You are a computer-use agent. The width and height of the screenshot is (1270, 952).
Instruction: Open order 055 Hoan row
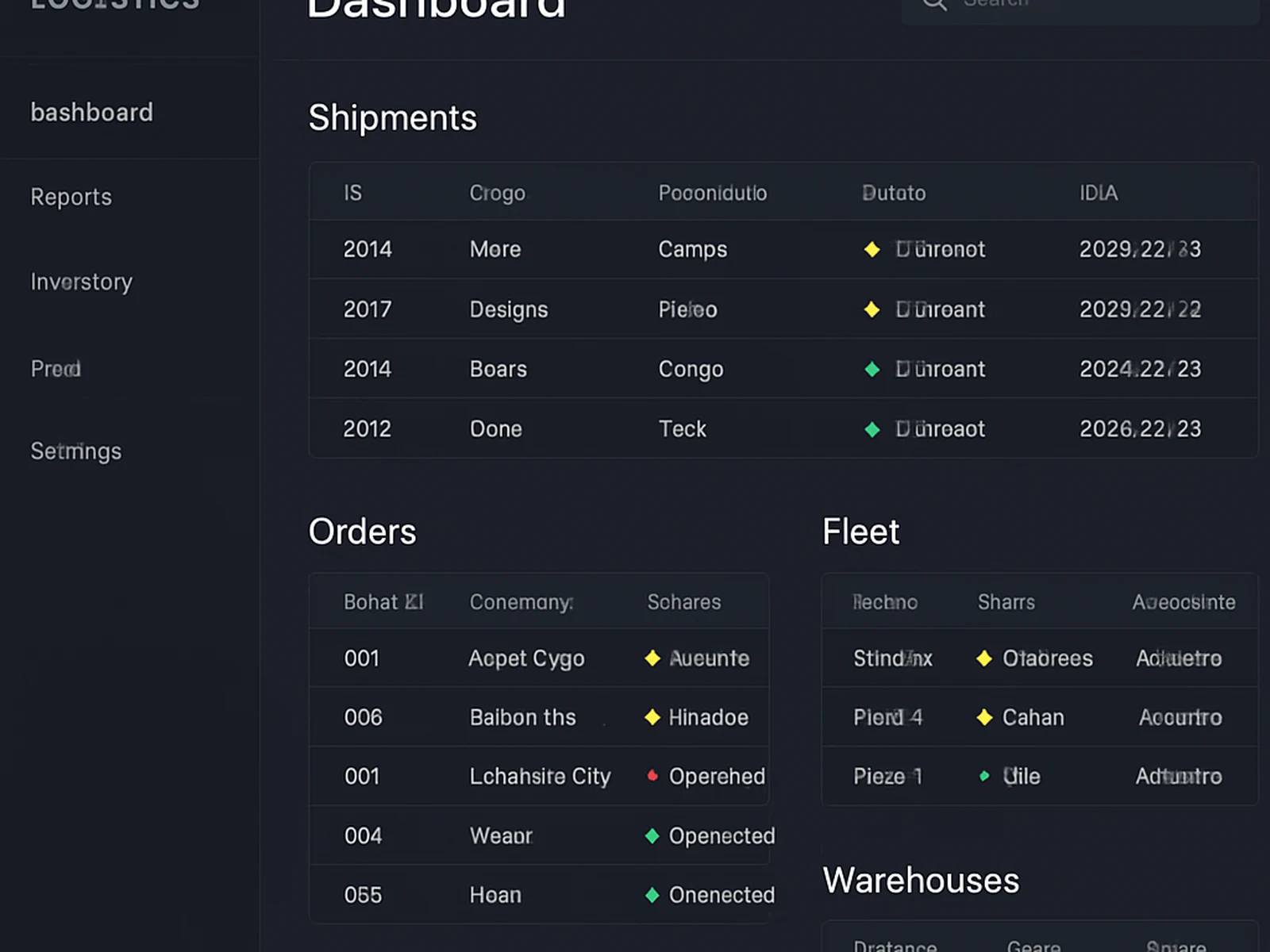click(x=495, y=895)
